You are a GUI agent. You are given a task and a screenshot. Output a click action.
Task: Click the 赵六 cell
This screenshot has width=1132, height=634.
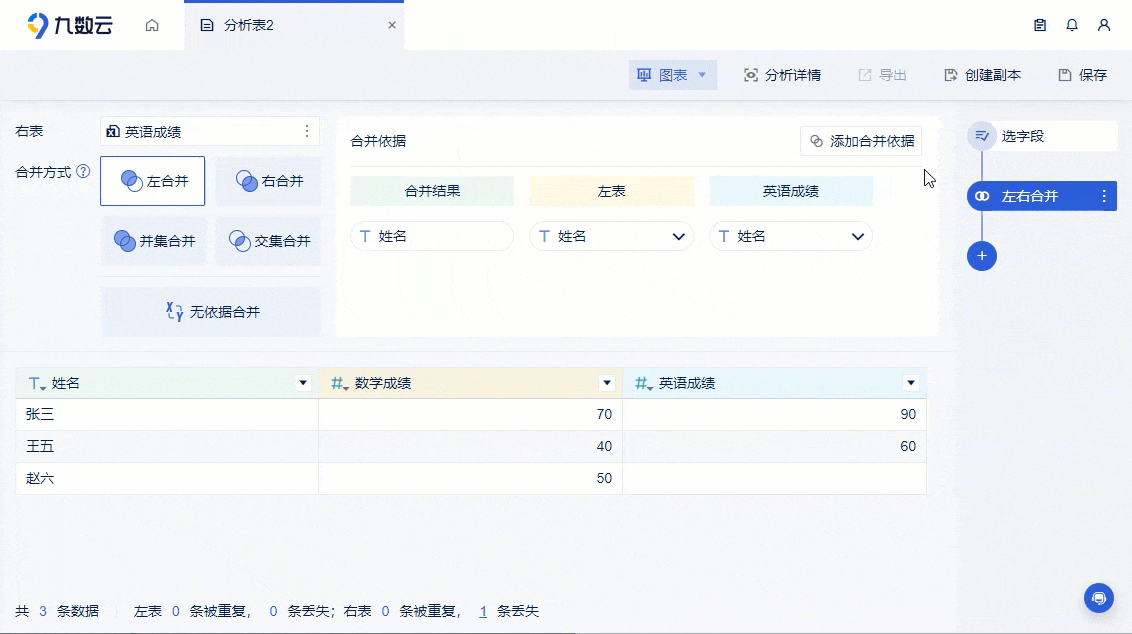pyautogui.click(x=167, y=478)
